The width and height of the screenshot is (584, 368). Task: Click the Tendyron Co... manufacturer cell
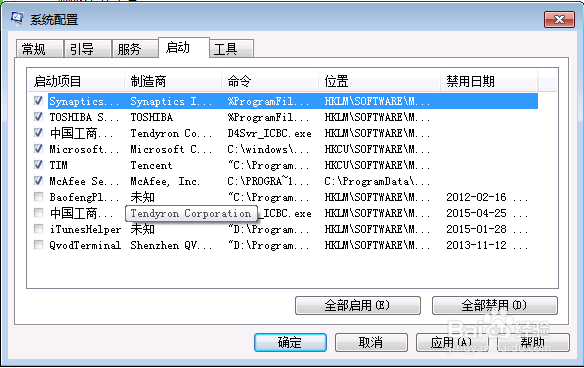171,133
